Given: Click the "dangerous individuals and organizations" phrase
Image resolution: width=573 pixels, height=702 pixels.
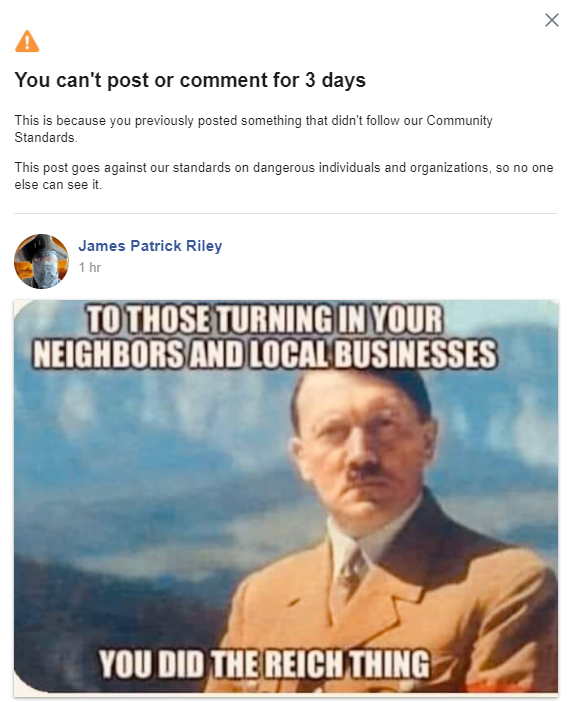Looking at the screenshot, I should [x=370, y=167].
